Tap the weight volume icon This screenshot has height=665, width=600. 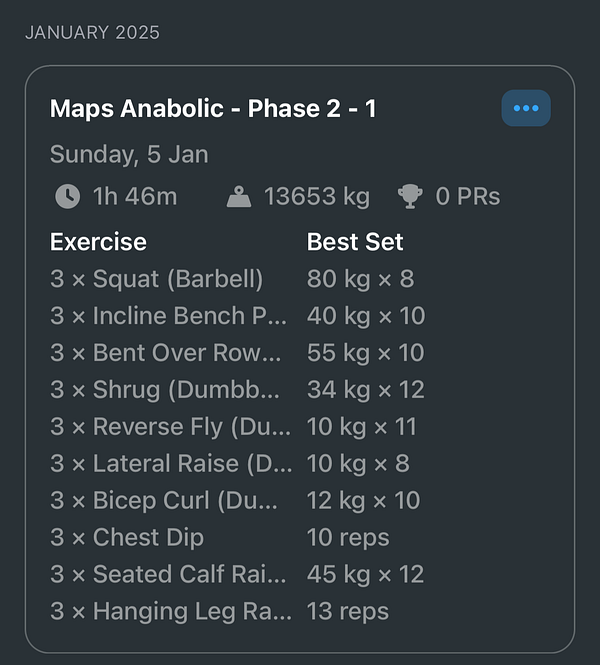click(239, 197)
